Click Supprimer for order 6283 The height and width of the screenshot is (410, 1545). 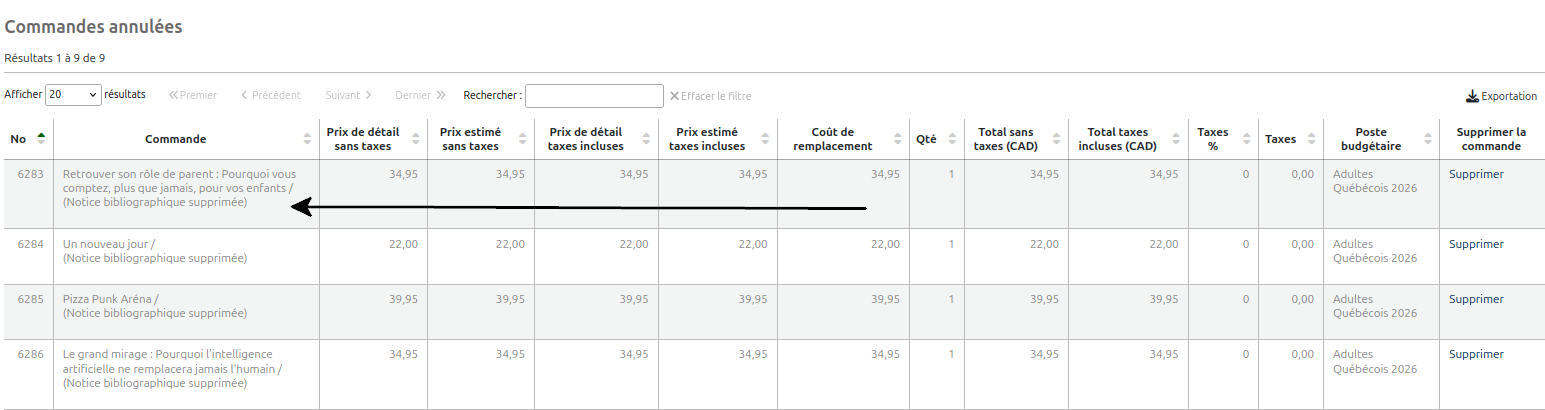click(x=1476, y=174)
